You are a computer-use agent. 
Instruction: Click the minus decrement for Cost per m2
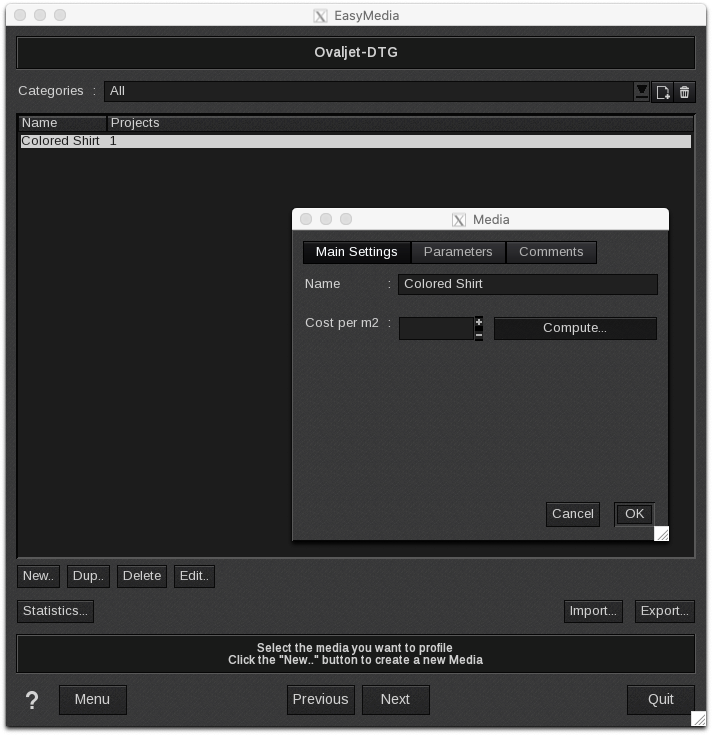(x=479, y=335)
